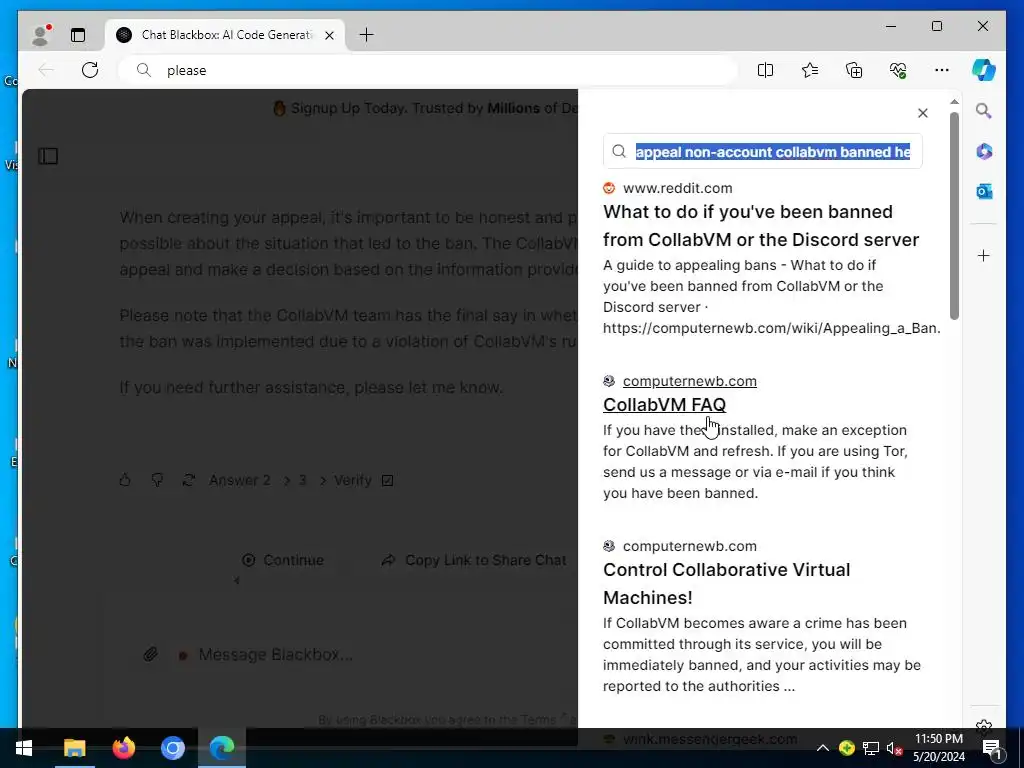Open File Explorer from the taskbar
The image size is (1024, 768).
(x=74, y=748)
